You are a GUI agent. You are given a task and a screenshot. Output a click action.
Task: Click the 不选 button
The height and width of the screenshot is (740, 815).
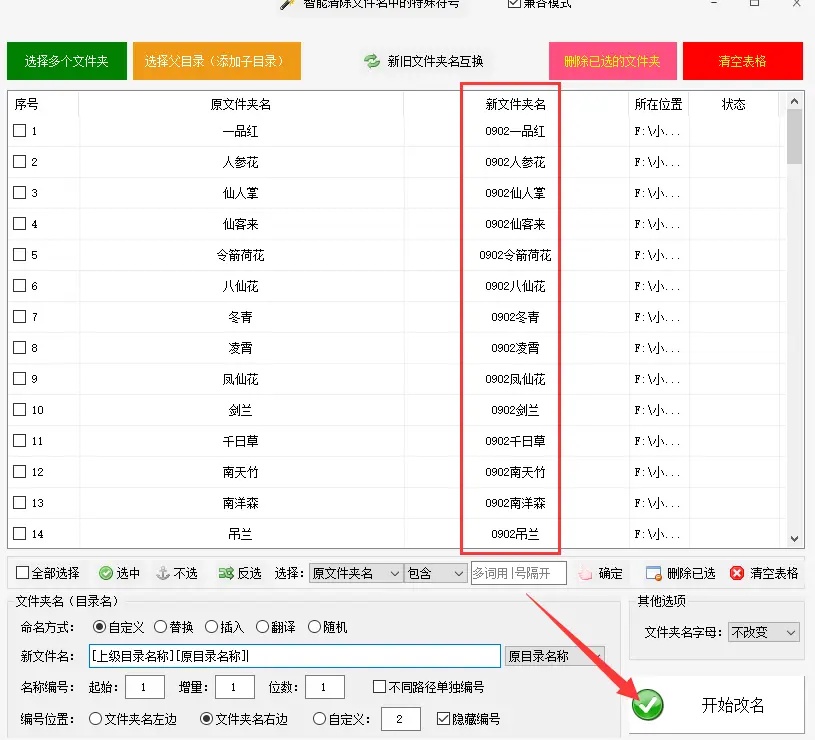[x=177, y=573]
